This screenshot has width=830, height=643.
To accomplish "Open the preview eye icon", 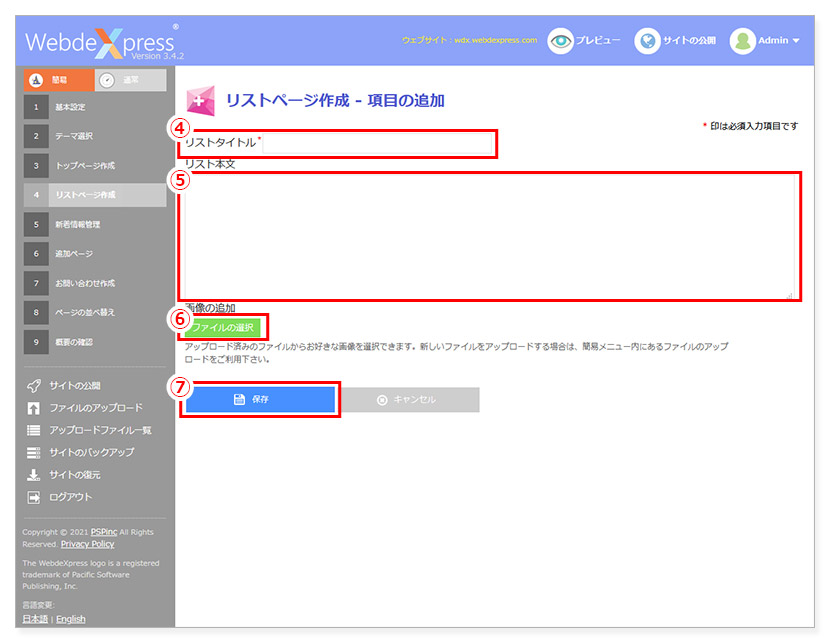I will pos(561,41).
